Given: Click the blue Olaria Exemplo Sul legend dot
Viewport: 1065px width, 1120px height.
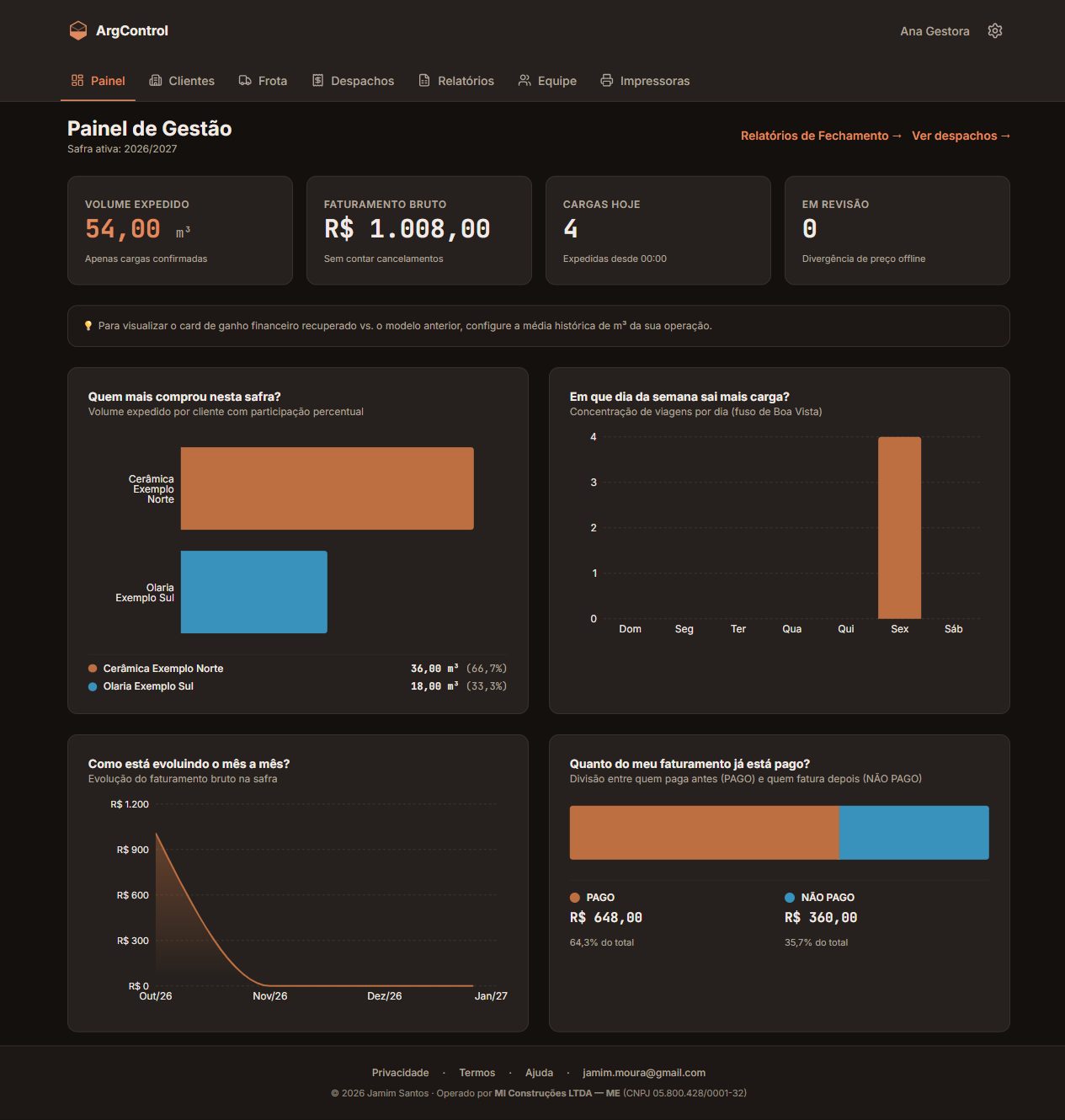Looking at the screenshot, I should click(x=93, y=686).
